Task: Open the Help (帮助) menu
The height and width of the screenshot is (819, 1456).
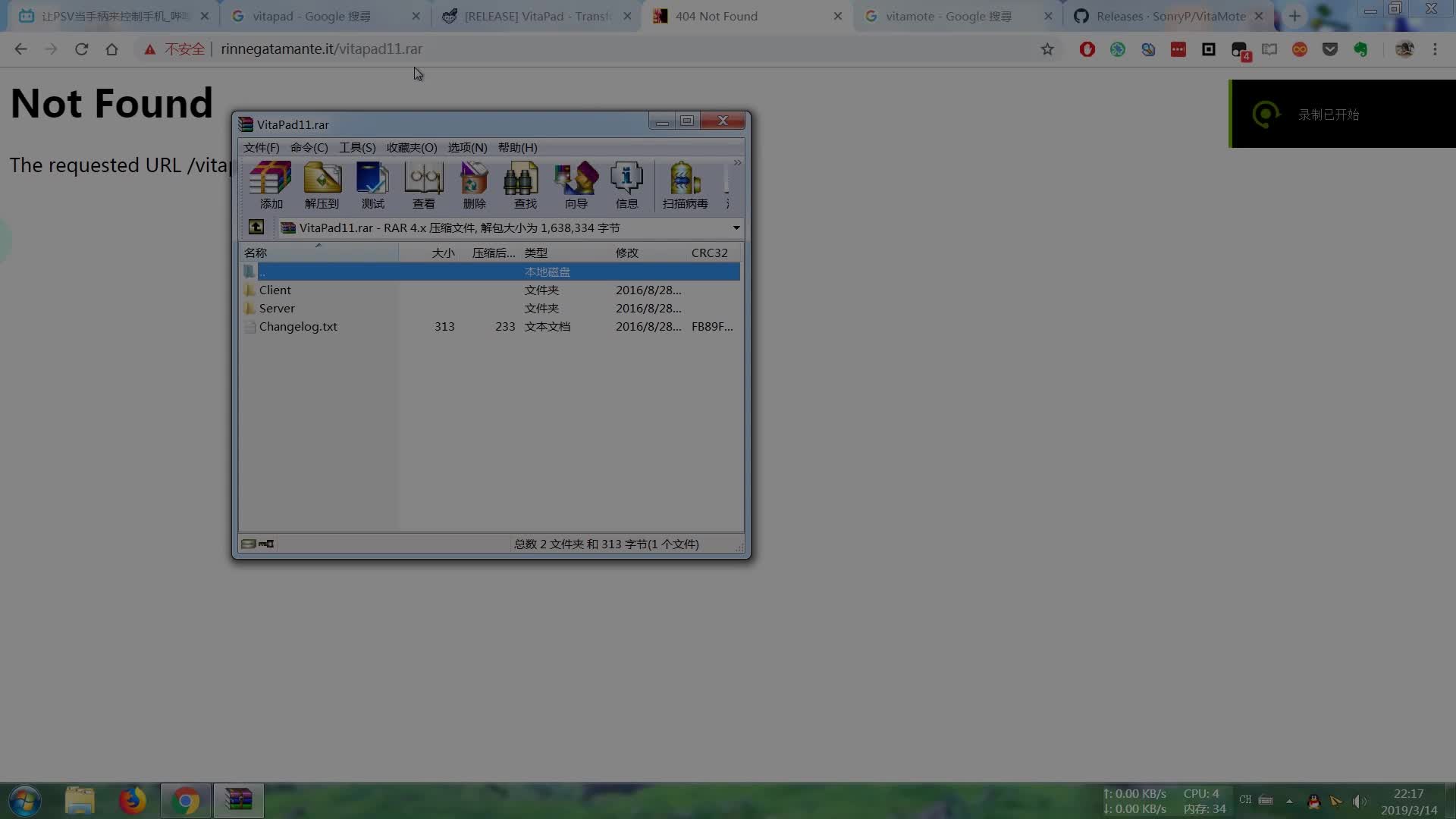Action: point(518,147)
